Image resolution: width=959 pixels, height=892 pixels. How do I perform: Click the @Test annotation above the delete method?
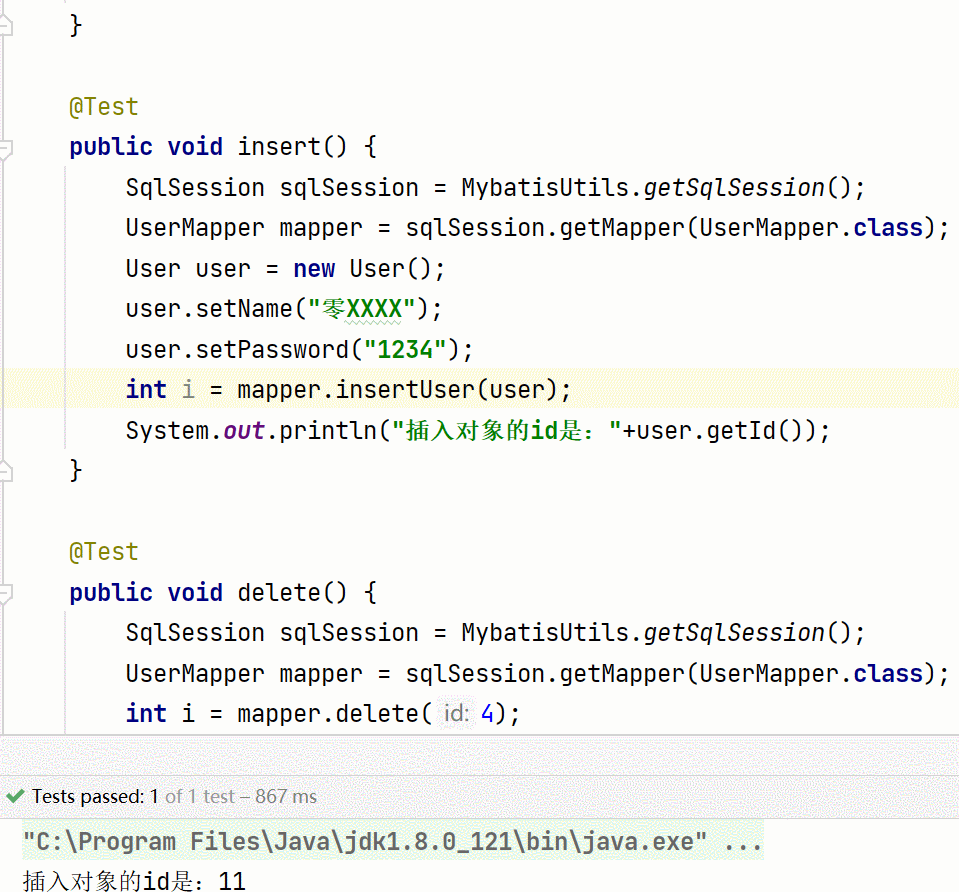pos(104,552)
